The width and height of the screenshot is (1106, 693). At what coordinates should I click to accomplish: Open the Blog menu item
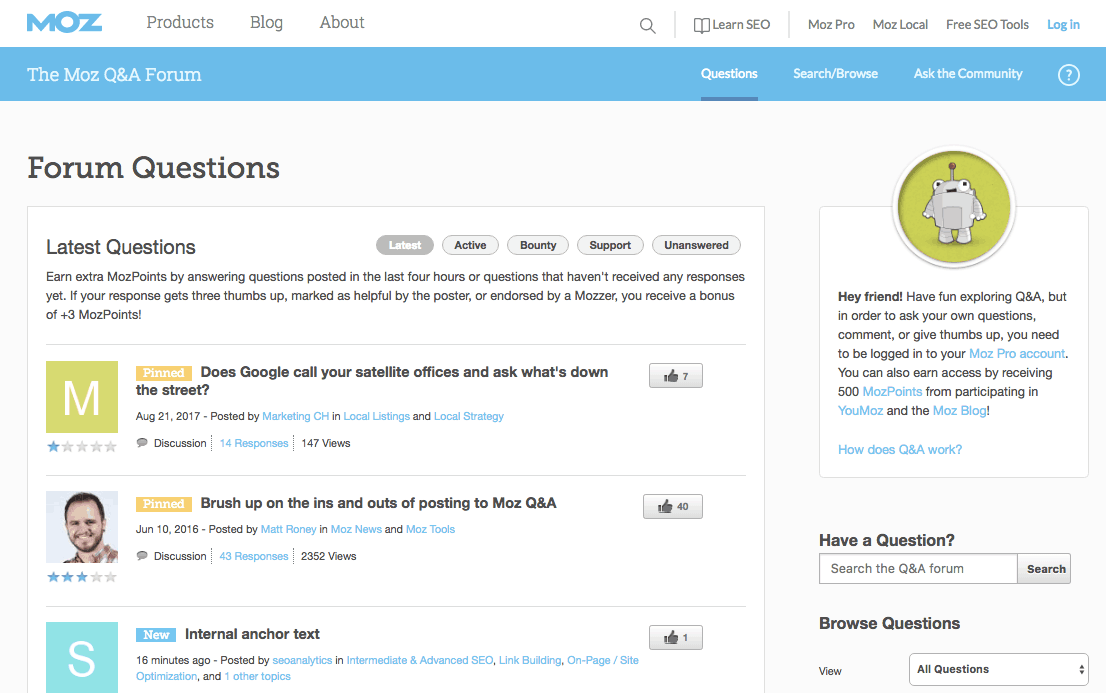point(266,23)
